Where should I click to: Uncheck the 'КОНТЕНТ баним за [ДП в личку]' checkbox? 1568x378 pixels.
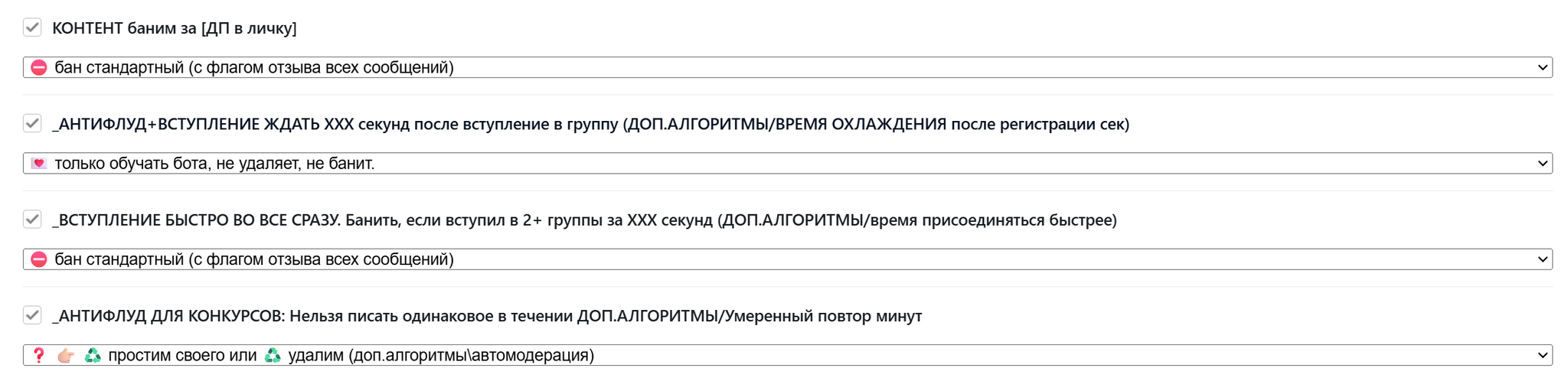[32, 28]
